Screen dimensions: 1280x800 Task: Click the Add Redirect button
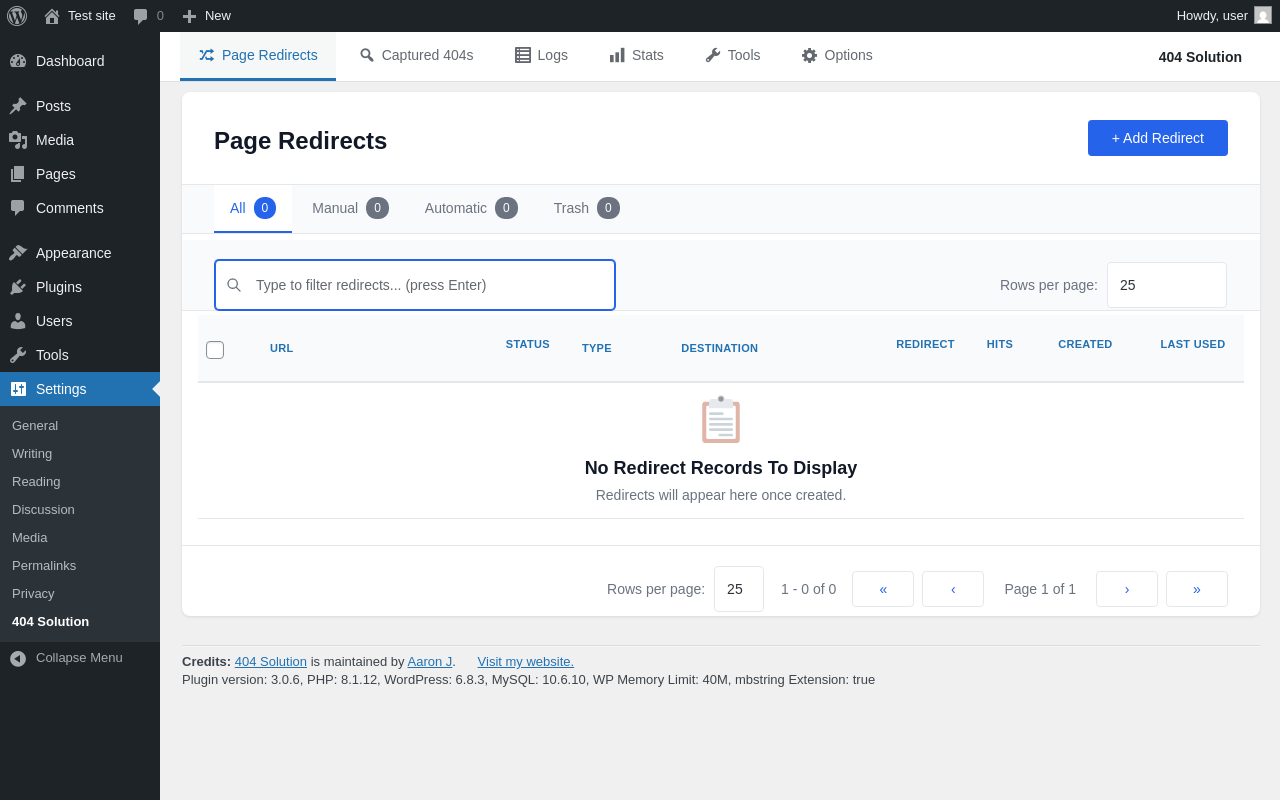pos(1157,138)
